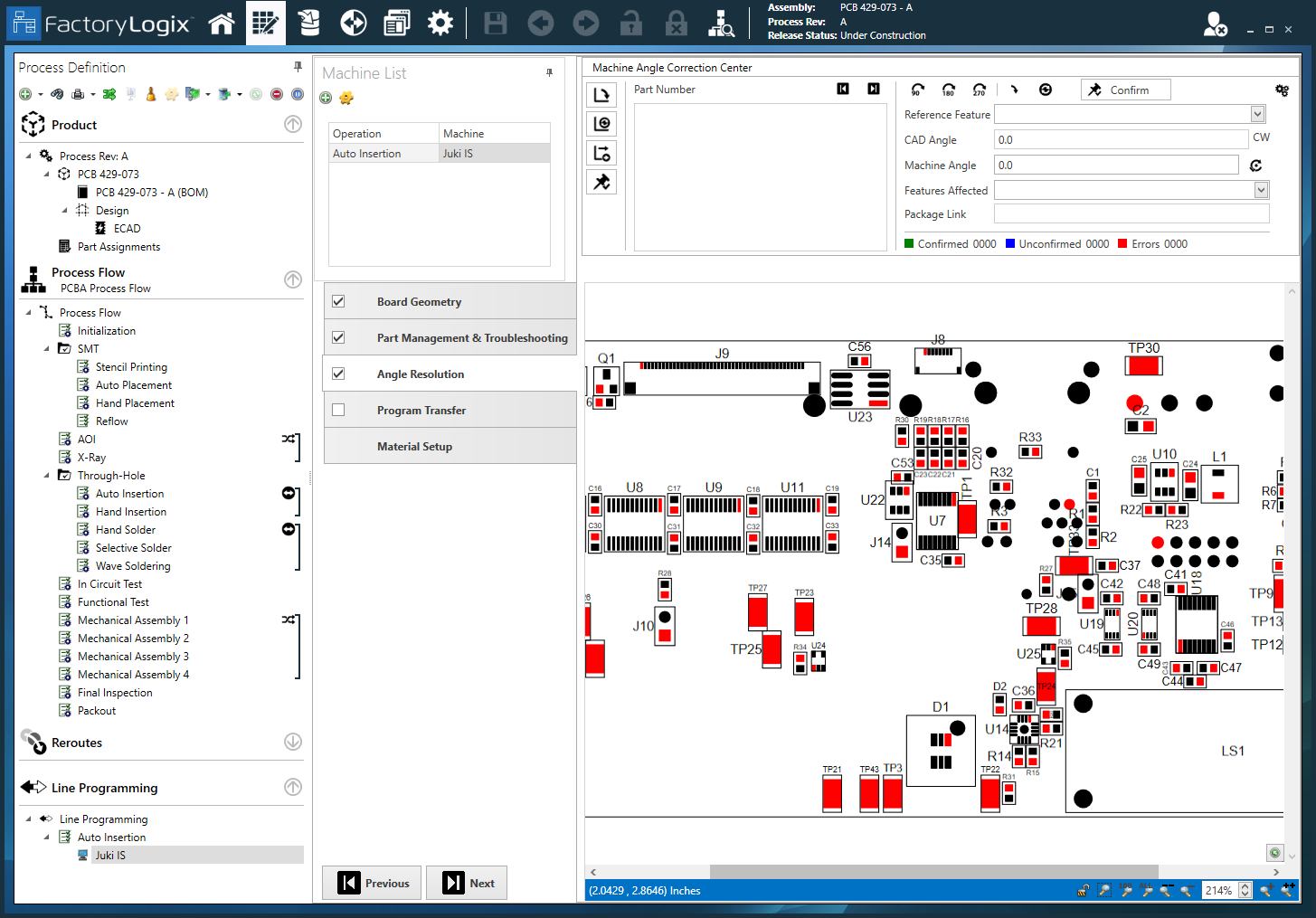Rotate part 90 degrees
Viewport: 1316px width, 918px height.
coord(918,90)
